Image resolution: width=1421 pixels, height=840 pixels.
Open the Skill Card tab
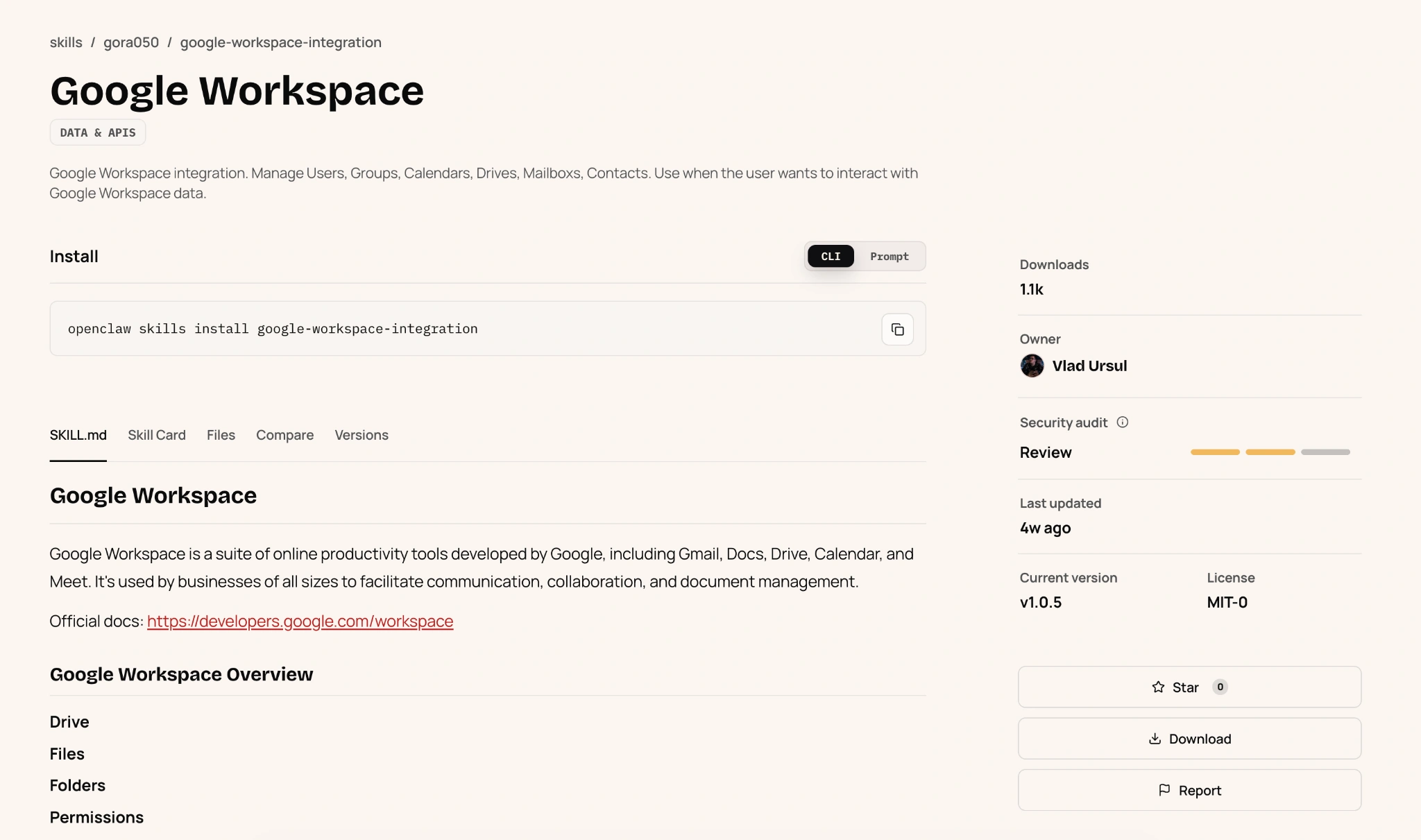click(157, 435)
